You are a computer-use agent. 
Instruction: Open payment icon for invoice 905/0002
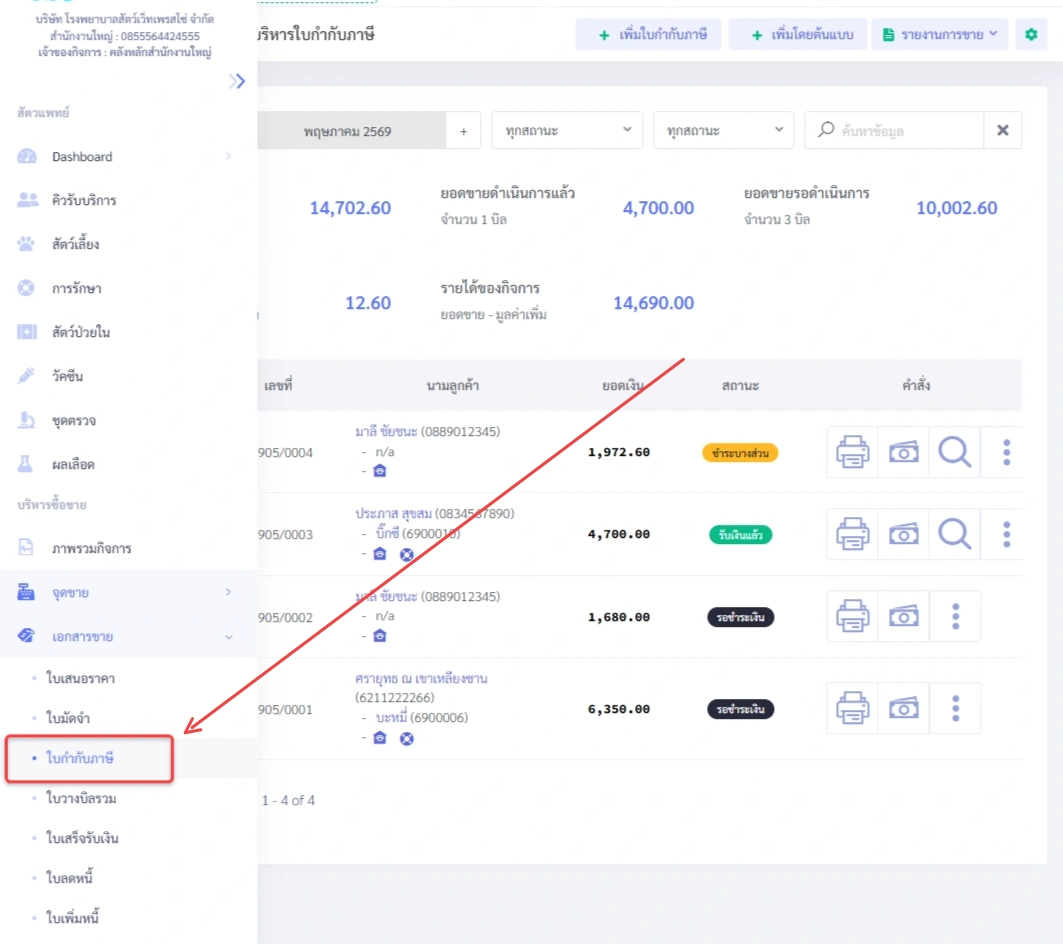[x=903, y=616]
